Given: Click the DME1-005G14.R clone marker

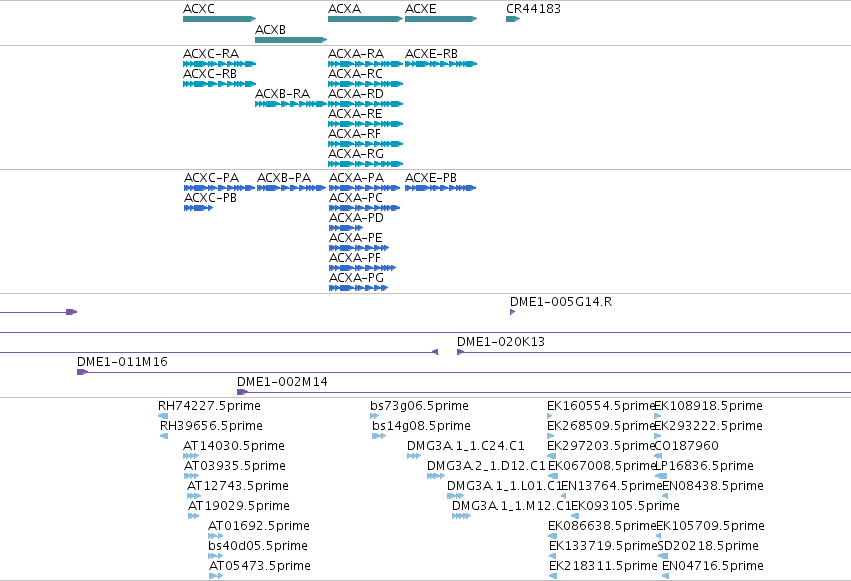Looking at the screenshot, I should point(512,312).
